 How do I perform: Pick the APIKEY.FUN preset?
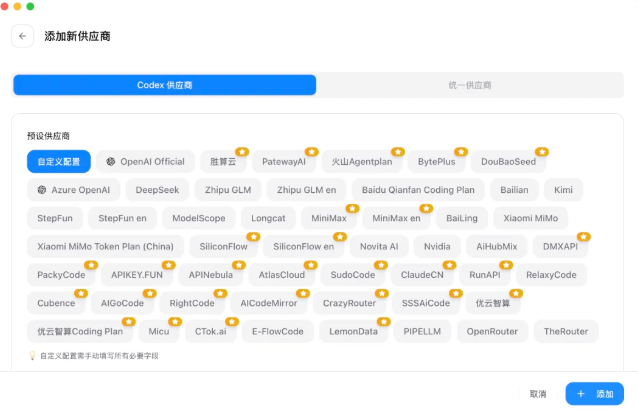click(137, 275)
